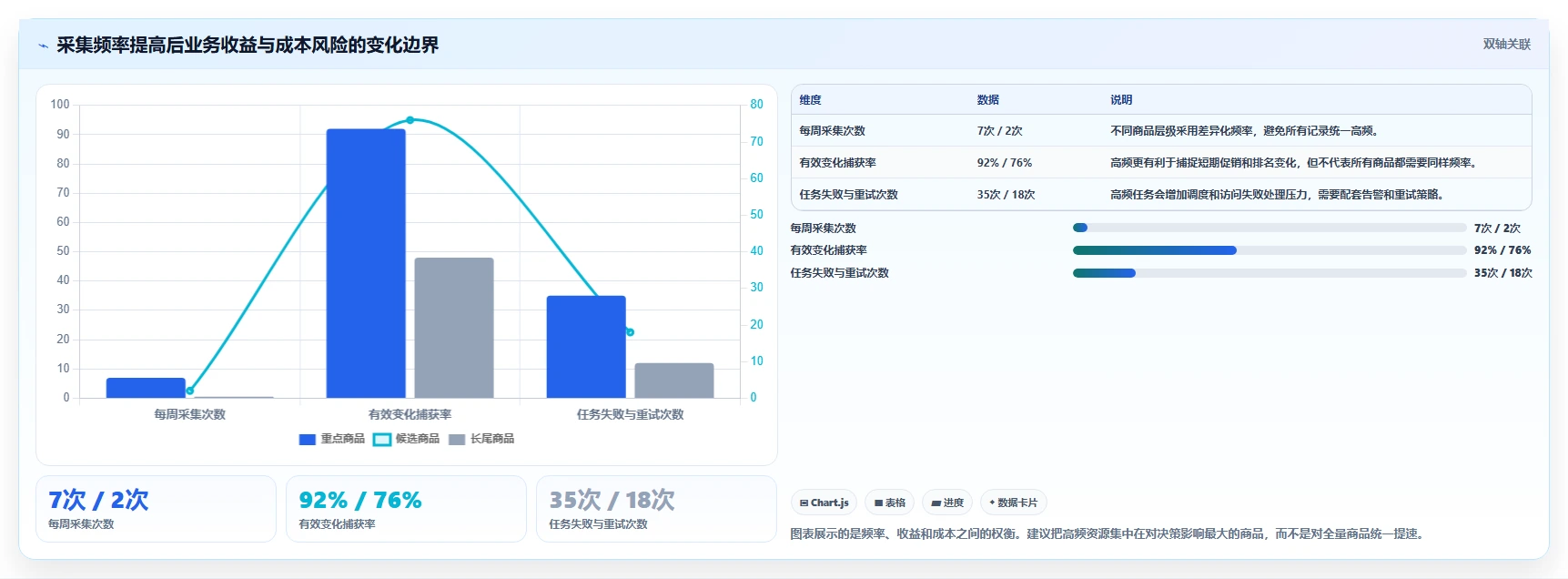This screenshot has width=1568, height=579.
Task: Click the 每周采集次数 x-axis label
Action: (x=189, y=414)
